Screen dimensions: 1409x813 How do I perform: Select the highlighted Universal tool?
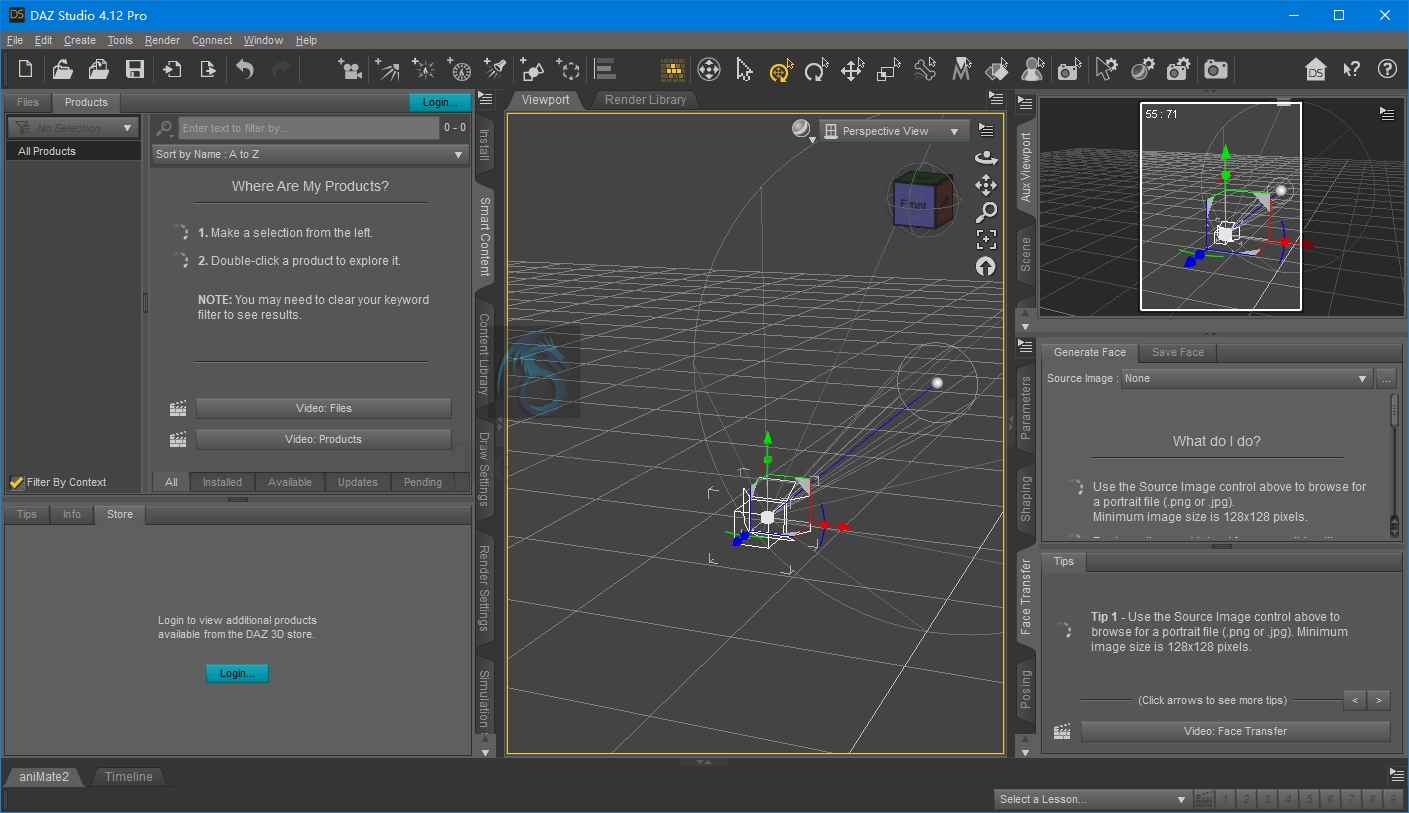(x=780, y=69)
